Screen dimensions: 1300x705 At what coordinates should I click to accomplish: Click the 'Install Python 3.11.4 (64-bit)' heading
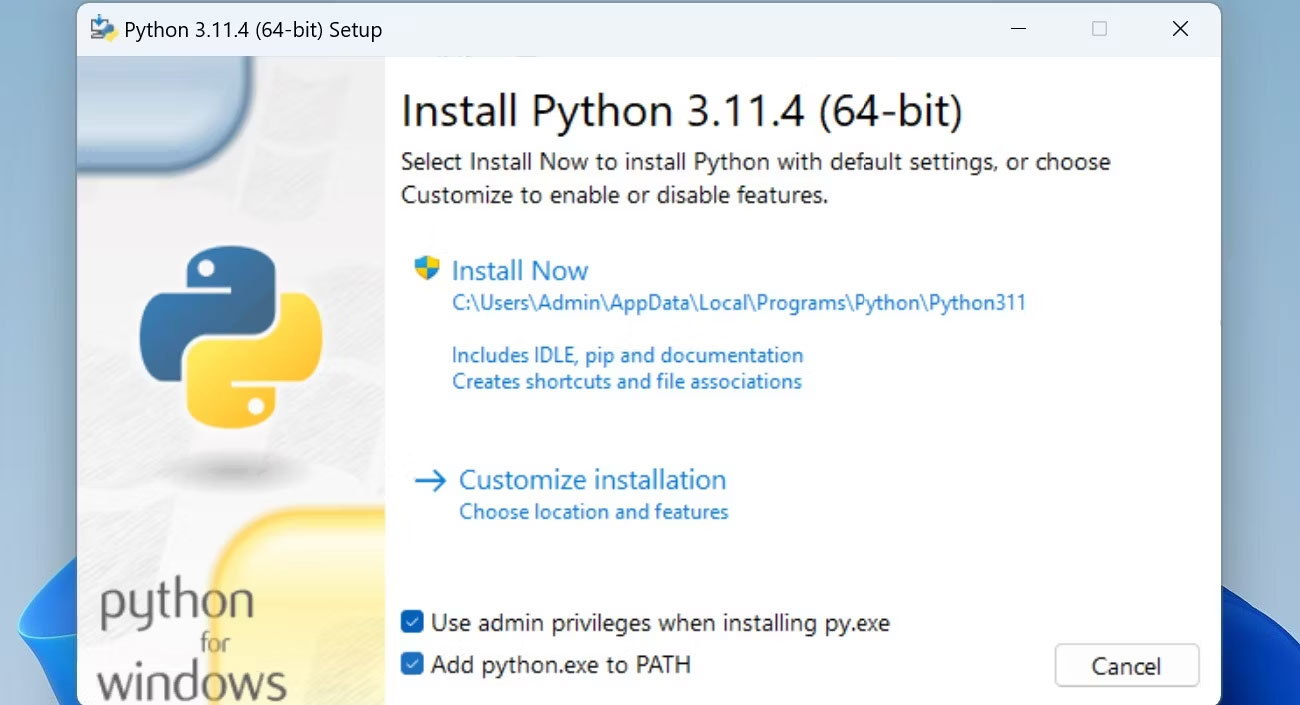(x=681, y=111)
